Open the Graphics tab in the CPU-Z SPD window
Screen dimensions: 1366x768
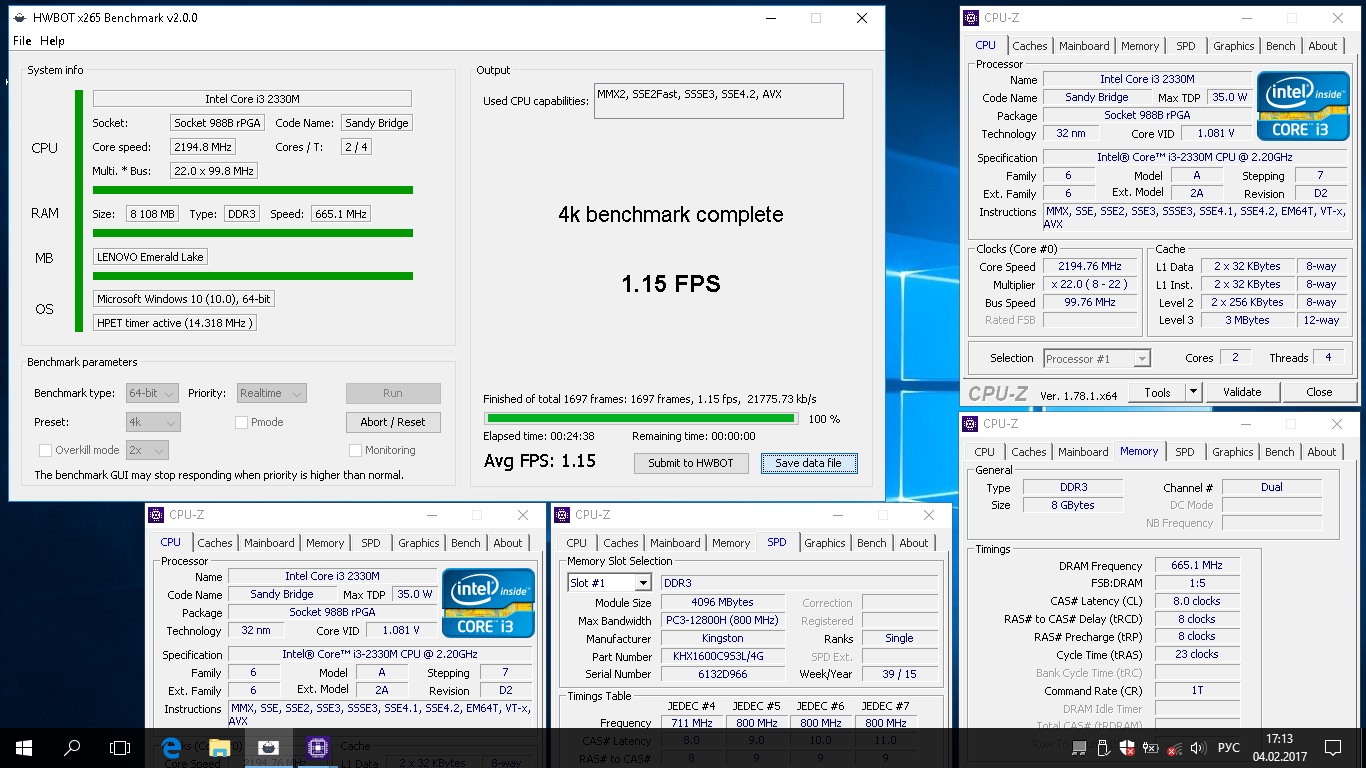[825, 543]
